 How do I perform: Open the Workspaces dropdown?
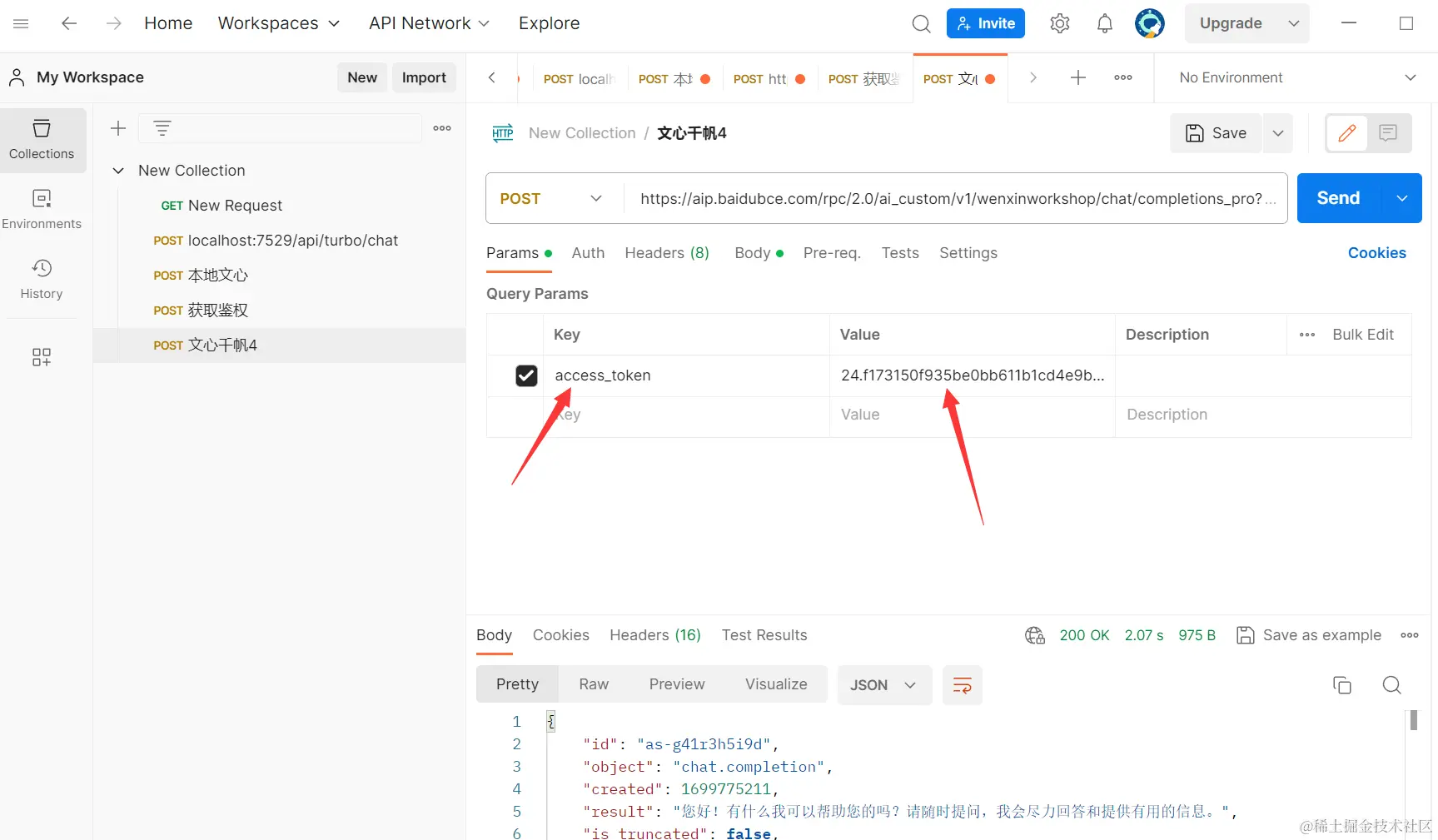[279, 23]
